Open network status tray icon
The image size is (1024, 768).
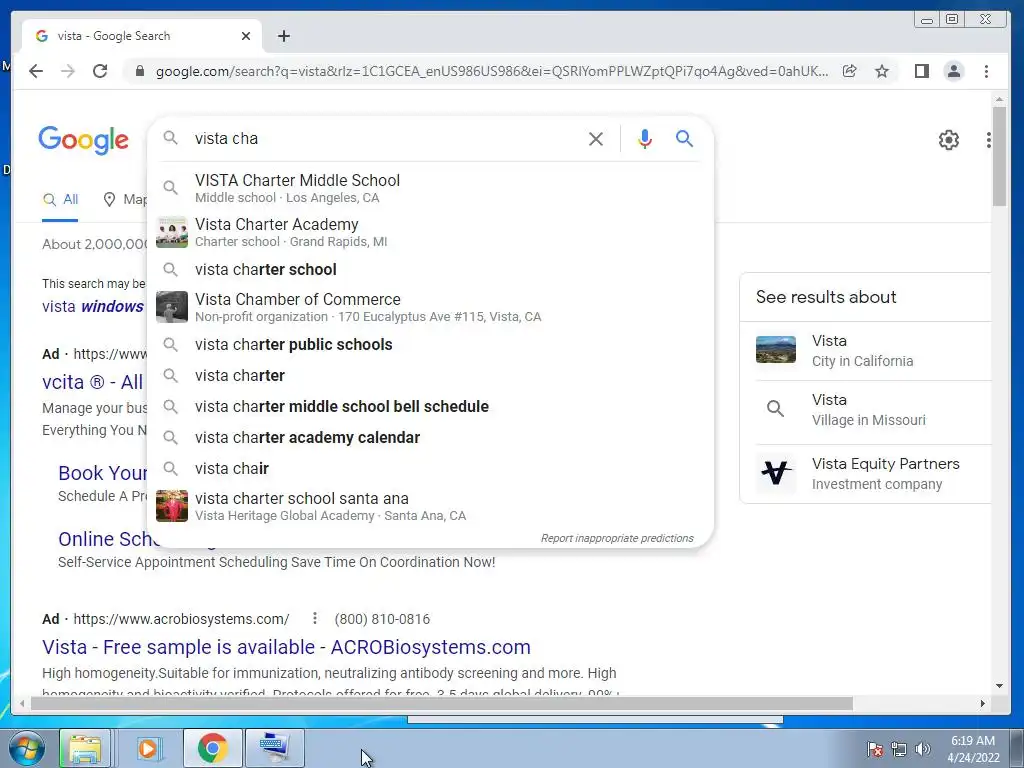[x=899, y=749]
